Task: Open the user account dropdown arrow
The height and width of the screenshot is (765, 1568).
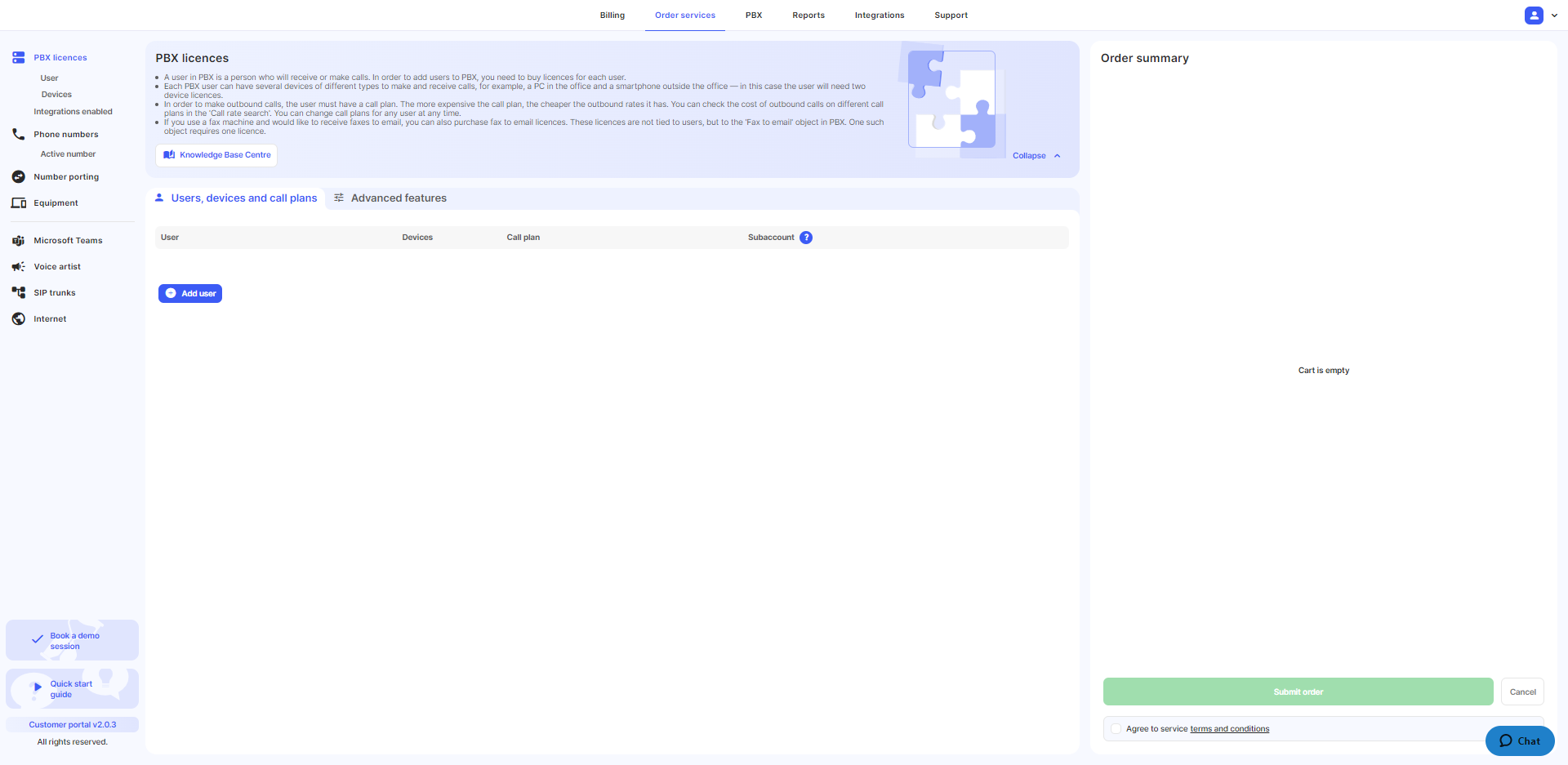Action: tap(1554, 16)
